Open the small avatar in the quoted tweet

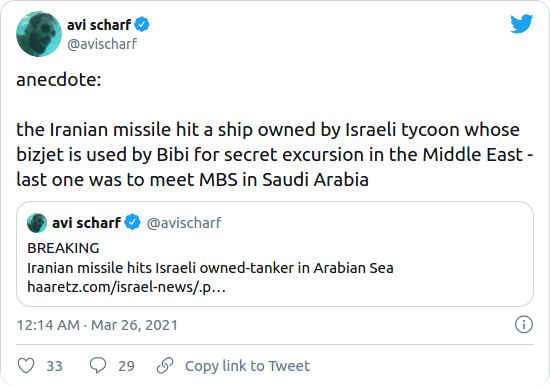(37, 223)
